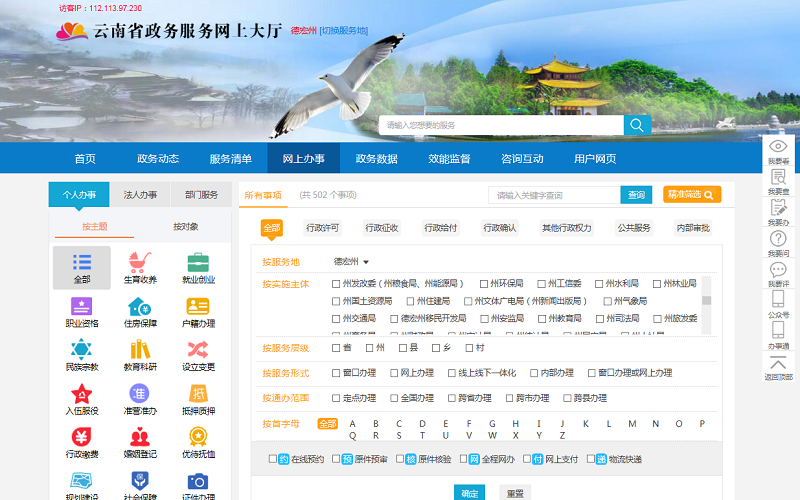This screenshot has height=500, width=800.
Task: Click the 重置 reset button
Action: (514, 493)
